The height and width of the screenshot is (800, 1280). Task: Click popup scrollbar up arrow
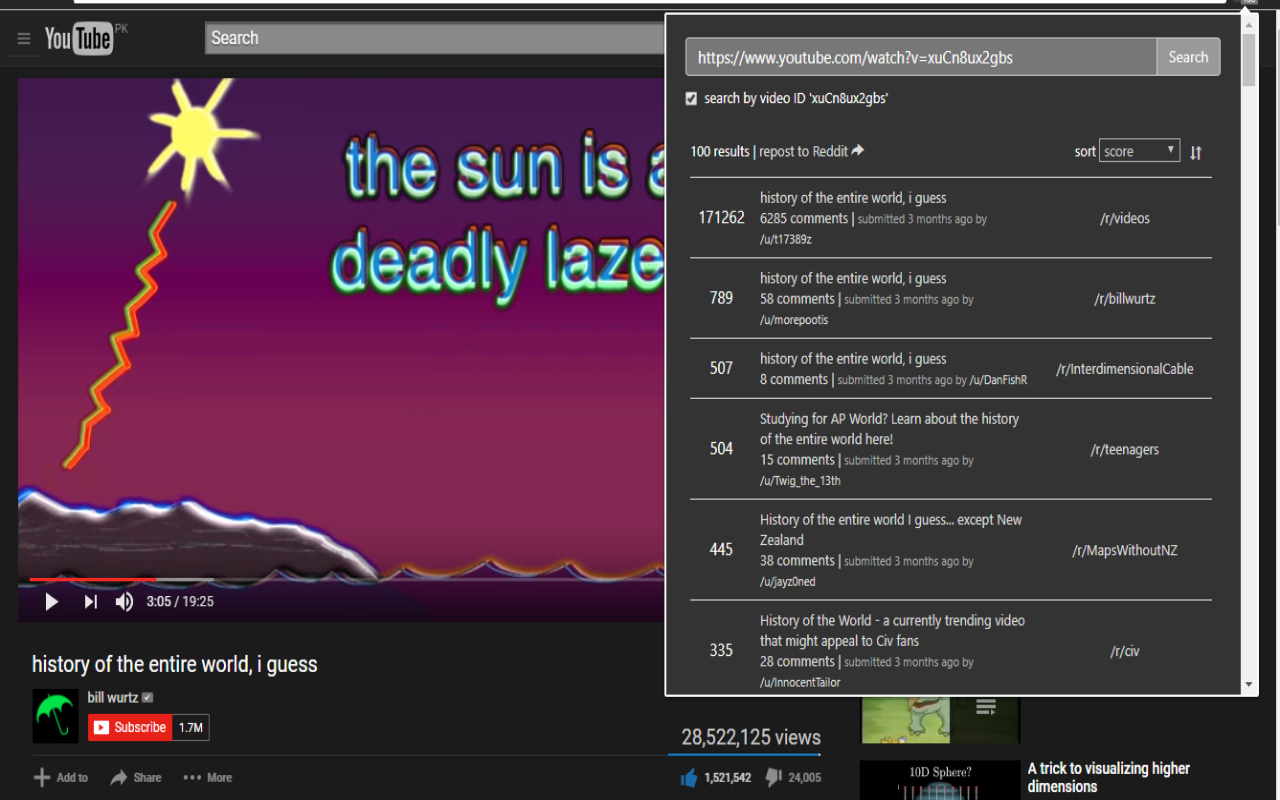tap(1249, 23)
